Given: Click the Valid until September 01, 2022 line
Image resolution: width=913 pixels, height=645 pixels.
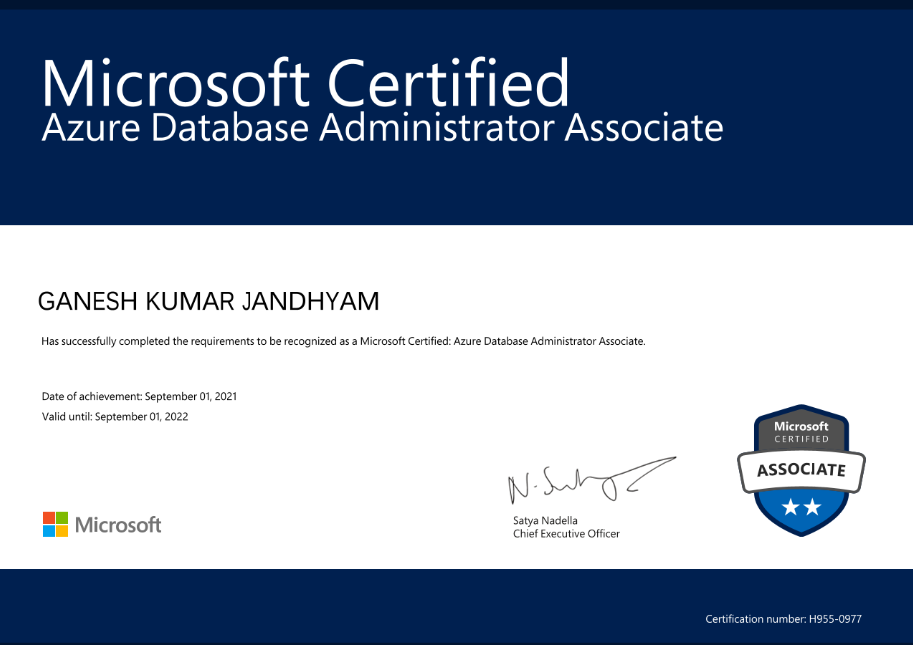Looking at the screenshot, I should [115, 416].
